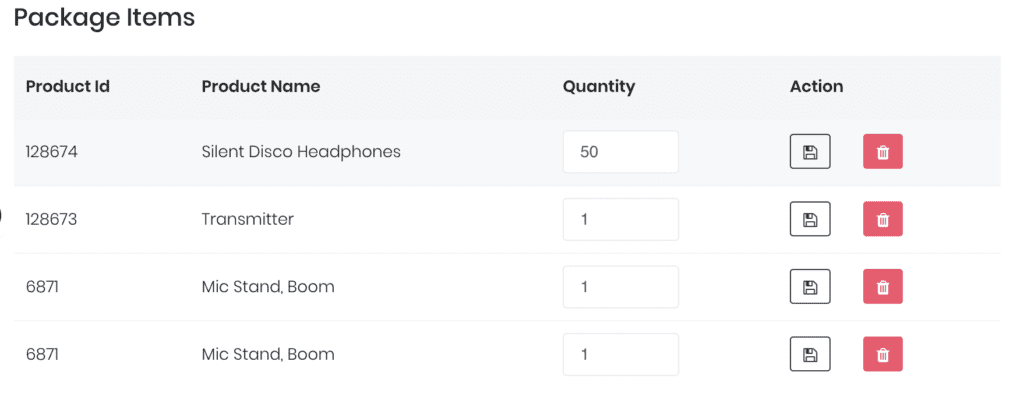Save the first Mic Stand, Boom row
Viewport: 1024px width, 397px height.
pos(810,287)
